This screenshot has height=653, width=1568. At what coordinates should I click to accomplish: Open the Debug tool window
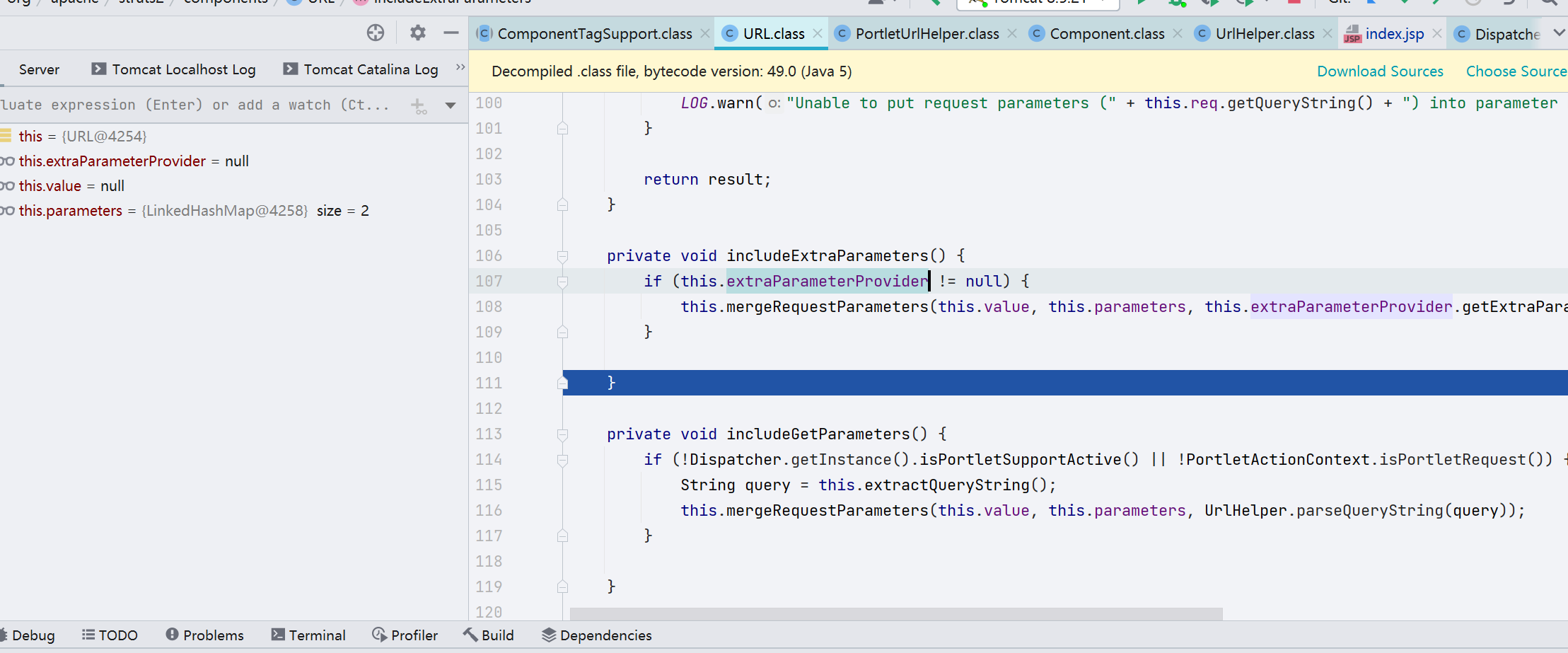tap(28, 635)
